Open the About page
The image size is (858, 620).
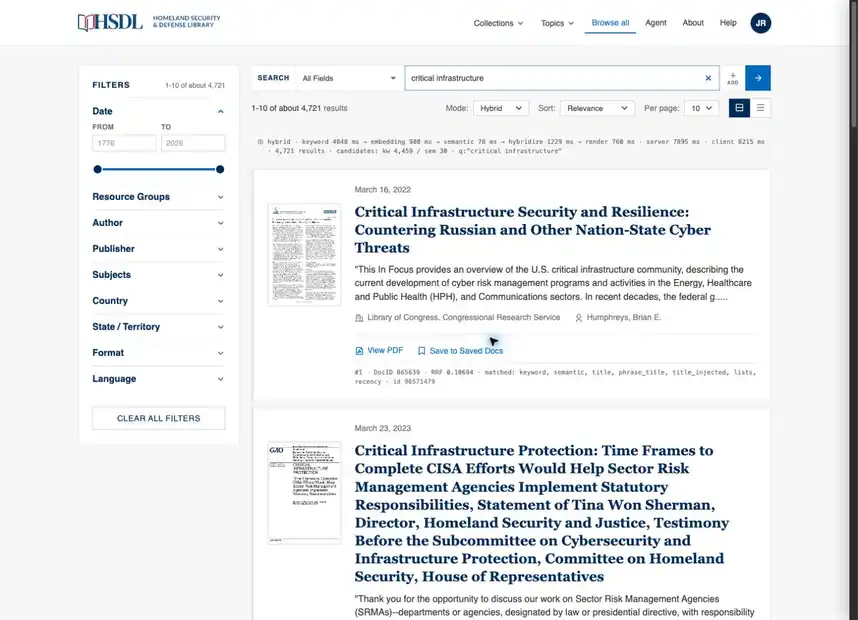pos(693,22)
